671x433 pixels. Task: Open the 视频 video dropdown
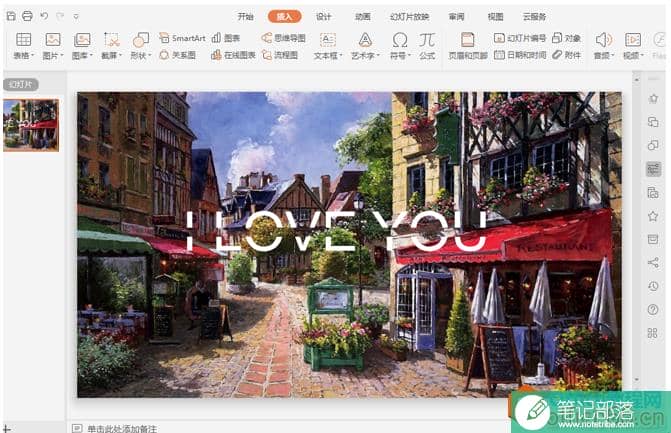tap(633, 46)
